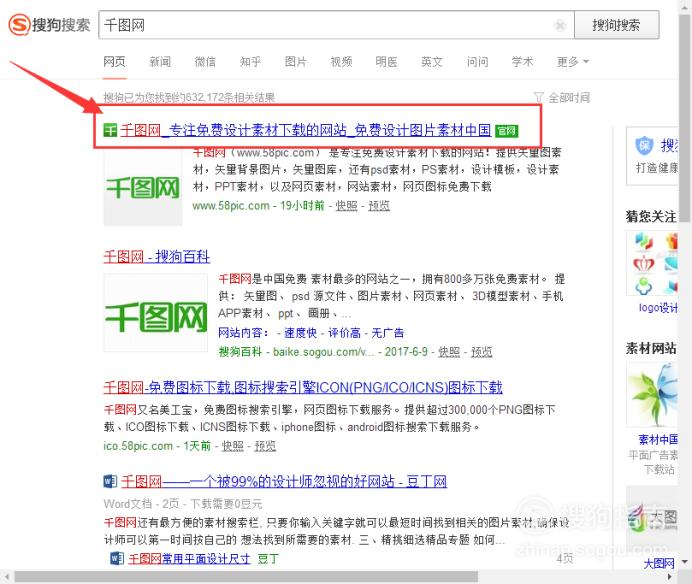This screenshot has height=584, width=692.
Task: Click the horizontal scrollbar right arrow
Action: point(669,576)
